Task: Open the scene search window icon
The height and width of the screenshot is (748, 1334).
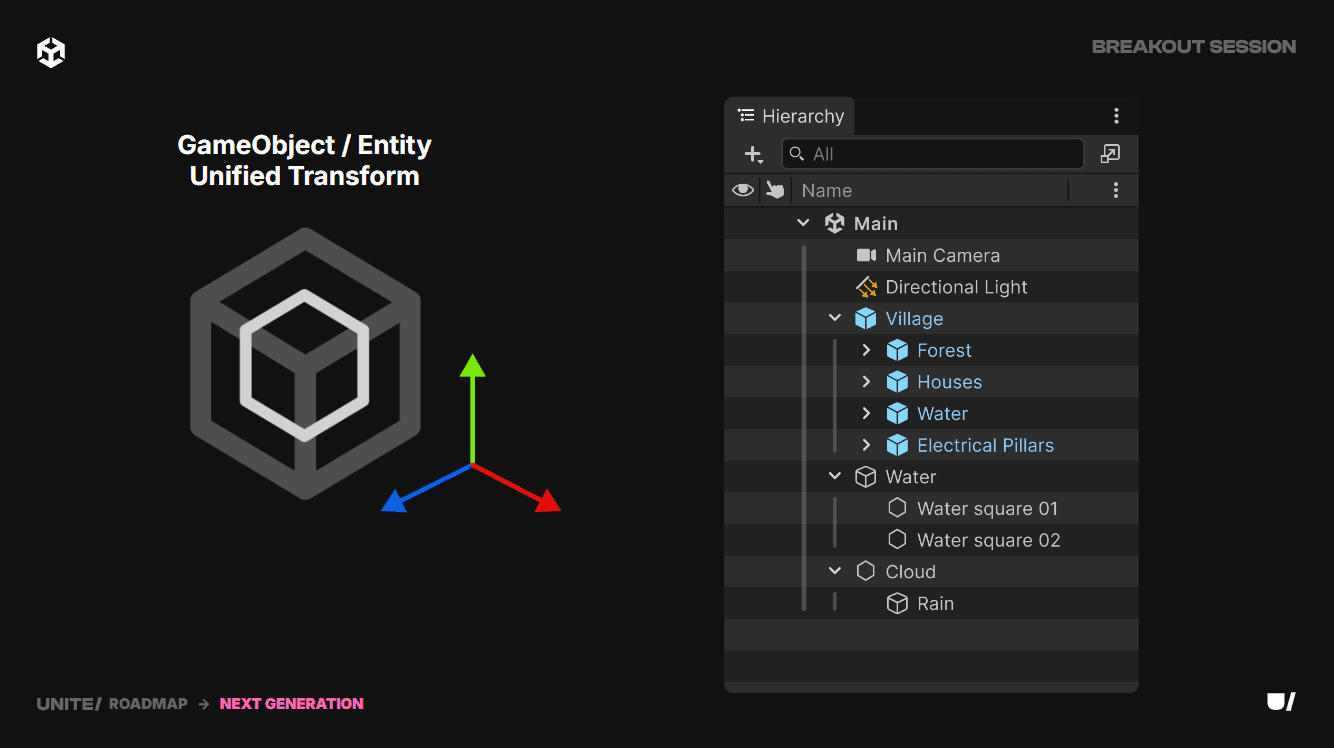Action: pos(1110,154)
